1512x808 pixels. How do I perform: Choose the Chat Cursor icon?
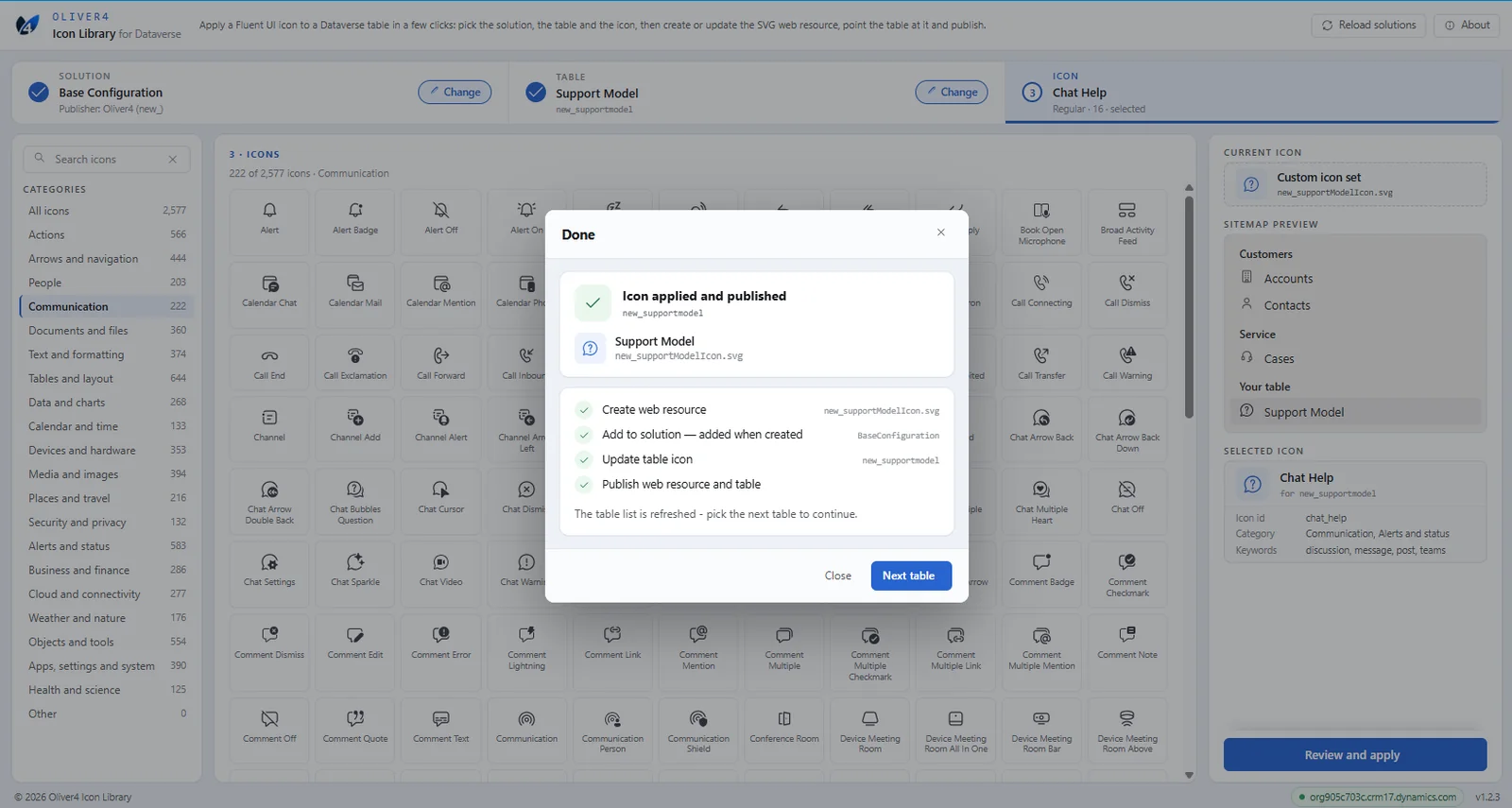[441, 501]
